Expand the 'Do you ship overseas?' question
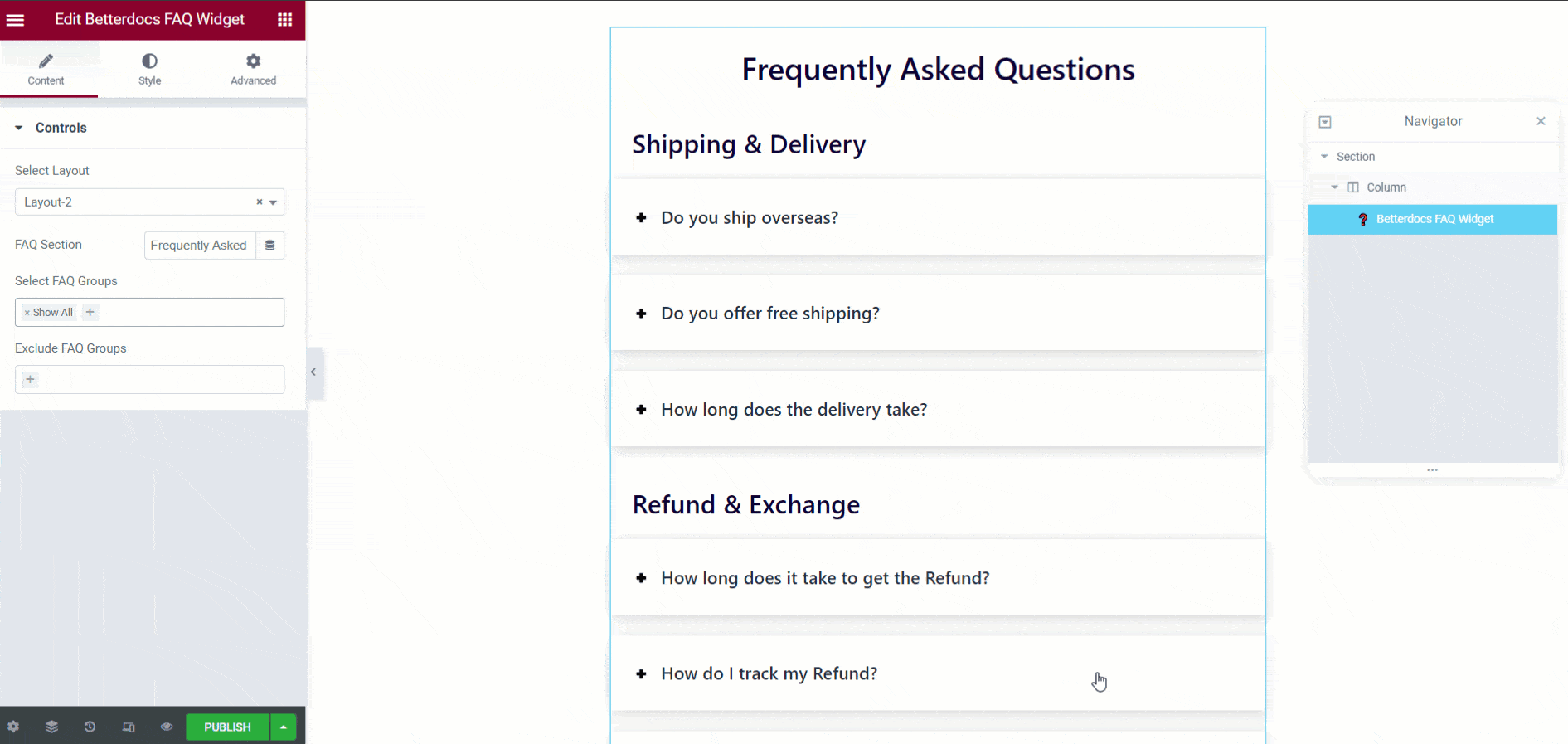 pyautogui.click(x=640, y=217)
